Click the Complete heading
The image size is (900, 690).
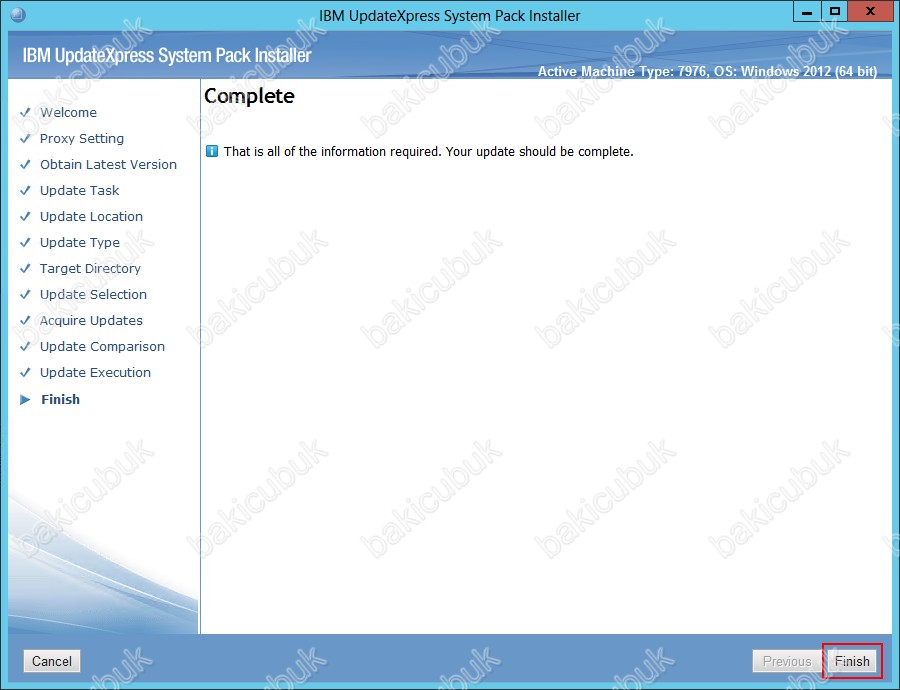pyautogui.click(x=249, y=96)
